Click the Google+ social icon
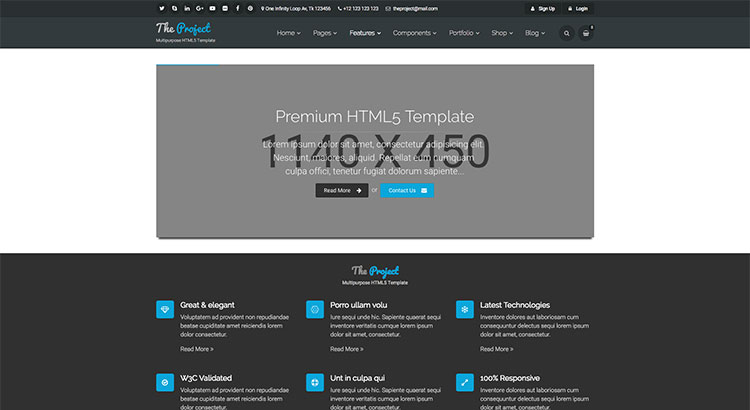Screen dimensions: 750x410 (200, 8)
